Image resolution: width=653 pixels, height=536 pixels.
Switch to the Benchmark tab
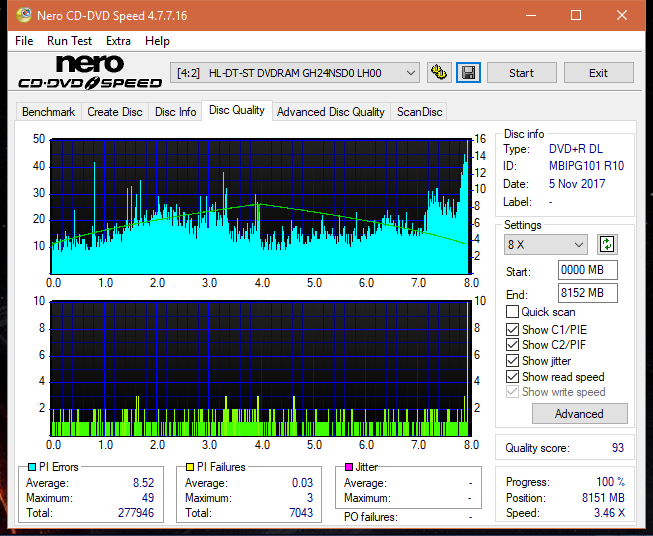point(49,112)
